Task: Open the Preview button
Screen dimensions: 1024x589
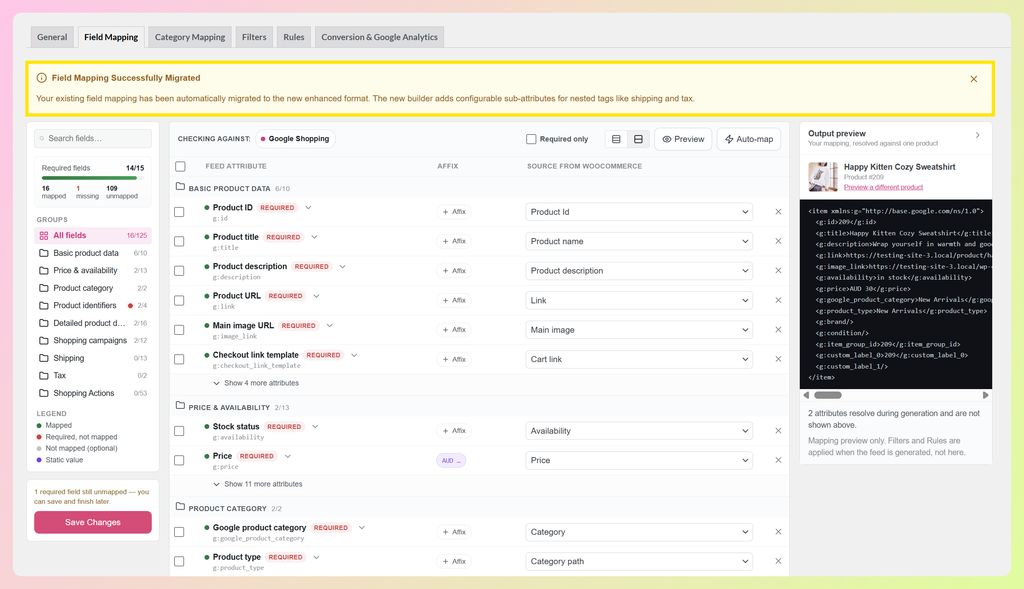Action: tap(683, 139)
